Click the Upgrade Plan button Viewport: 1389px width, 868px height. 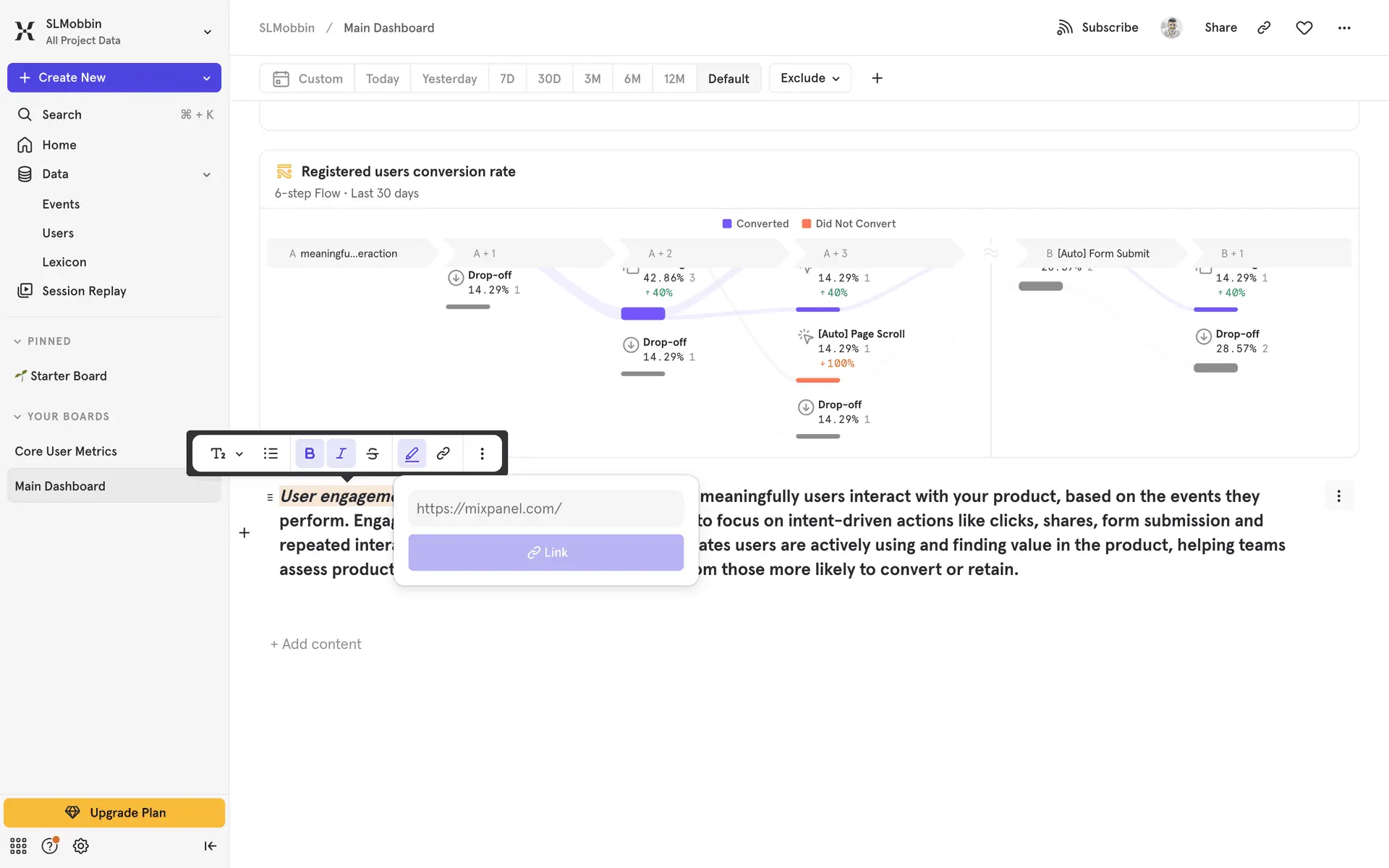114,812
